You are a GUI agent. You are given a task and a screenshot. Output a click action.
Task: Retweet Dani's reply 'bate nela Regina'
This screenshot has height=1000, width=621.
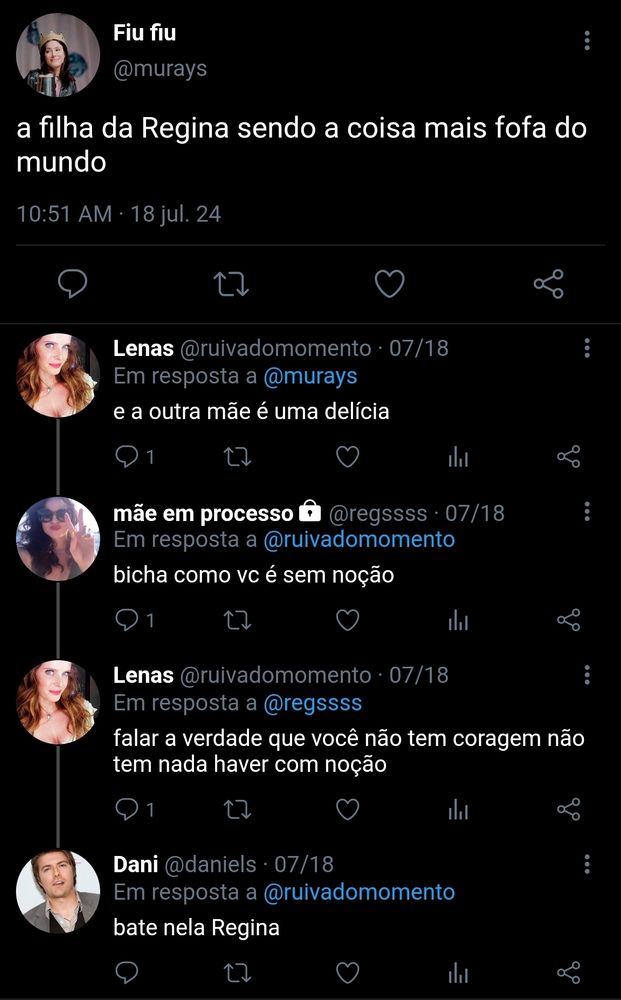pyautogui.click(x=238, y=973)
